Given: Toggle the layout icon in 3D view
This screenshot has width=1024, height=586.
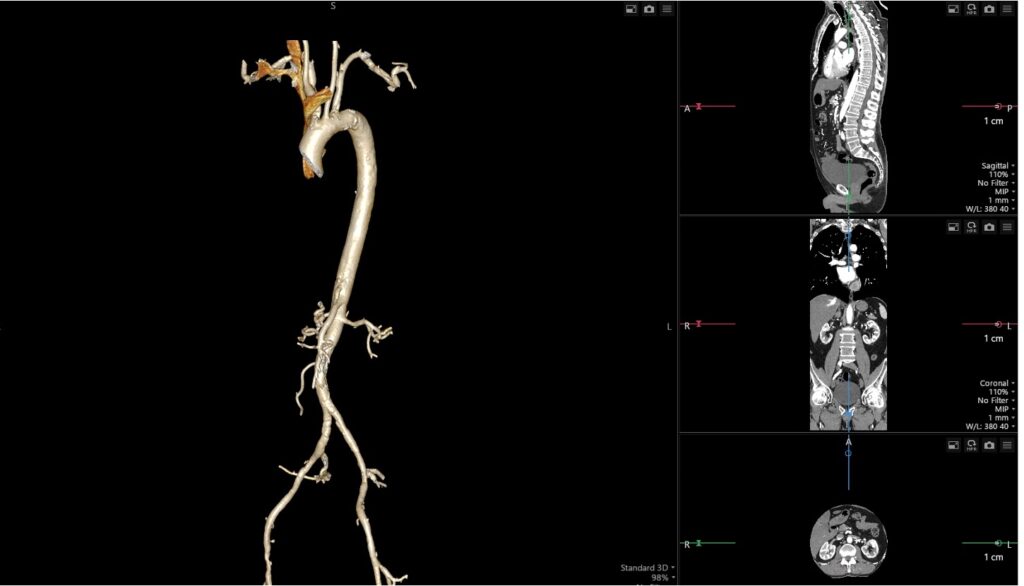Looking at the screenshot, I should (x=631, y=9).
